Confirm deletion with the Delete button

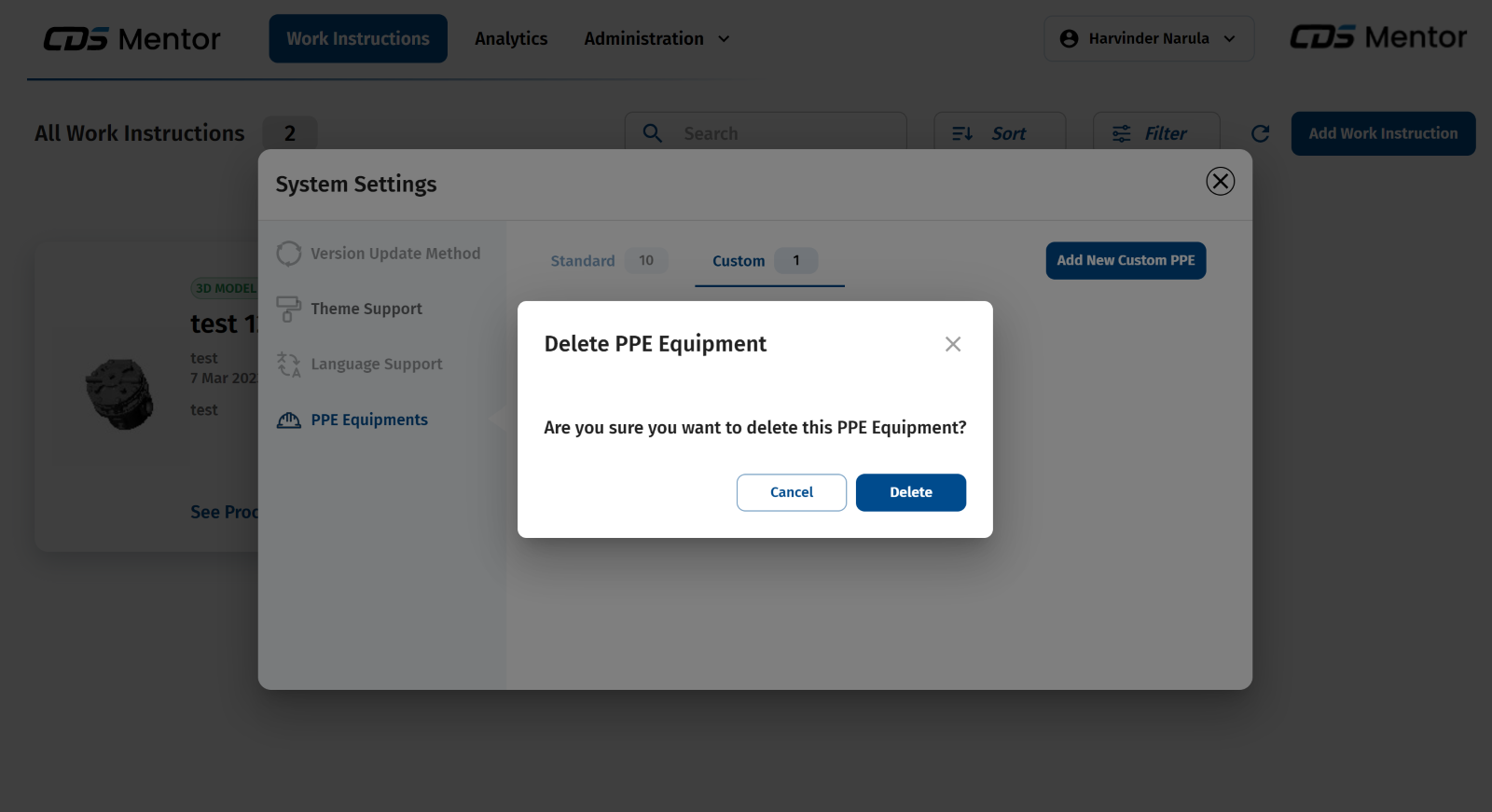(910, 492)
